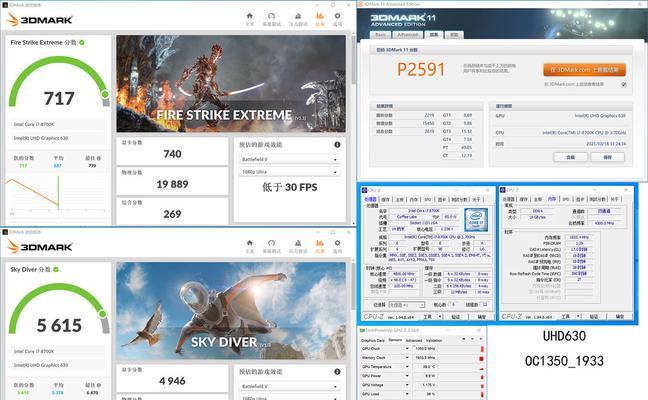This screenshot has height=400, width=648.
Task: Click the CPU-Z app icon in right window title bar
Action: pos(503,190)
